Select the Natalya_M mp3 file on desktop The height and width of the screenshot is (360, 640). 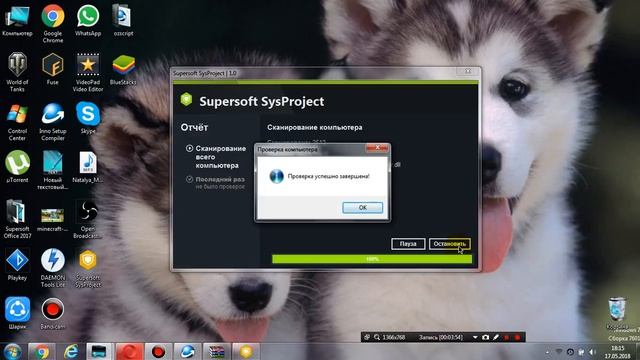[88, 167]
